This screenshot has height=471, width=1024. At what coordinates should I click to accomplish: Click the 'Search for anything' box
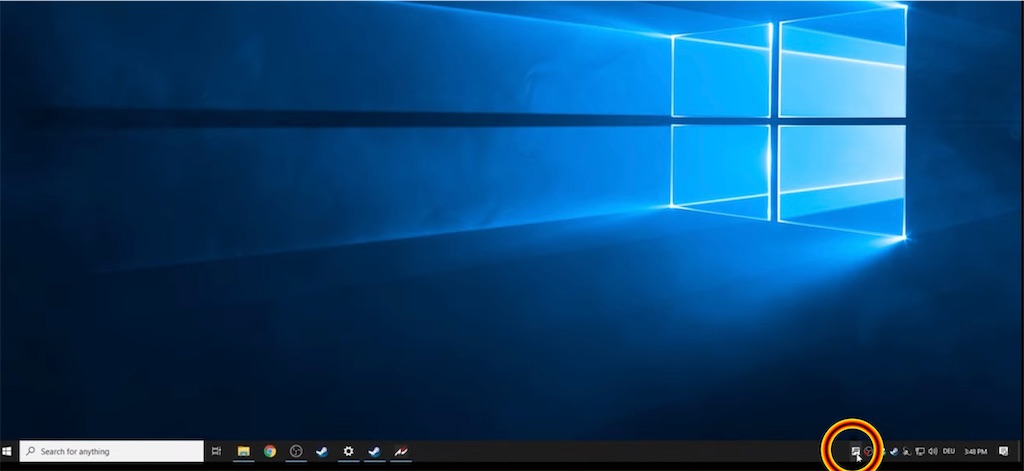tap(112, 451)
